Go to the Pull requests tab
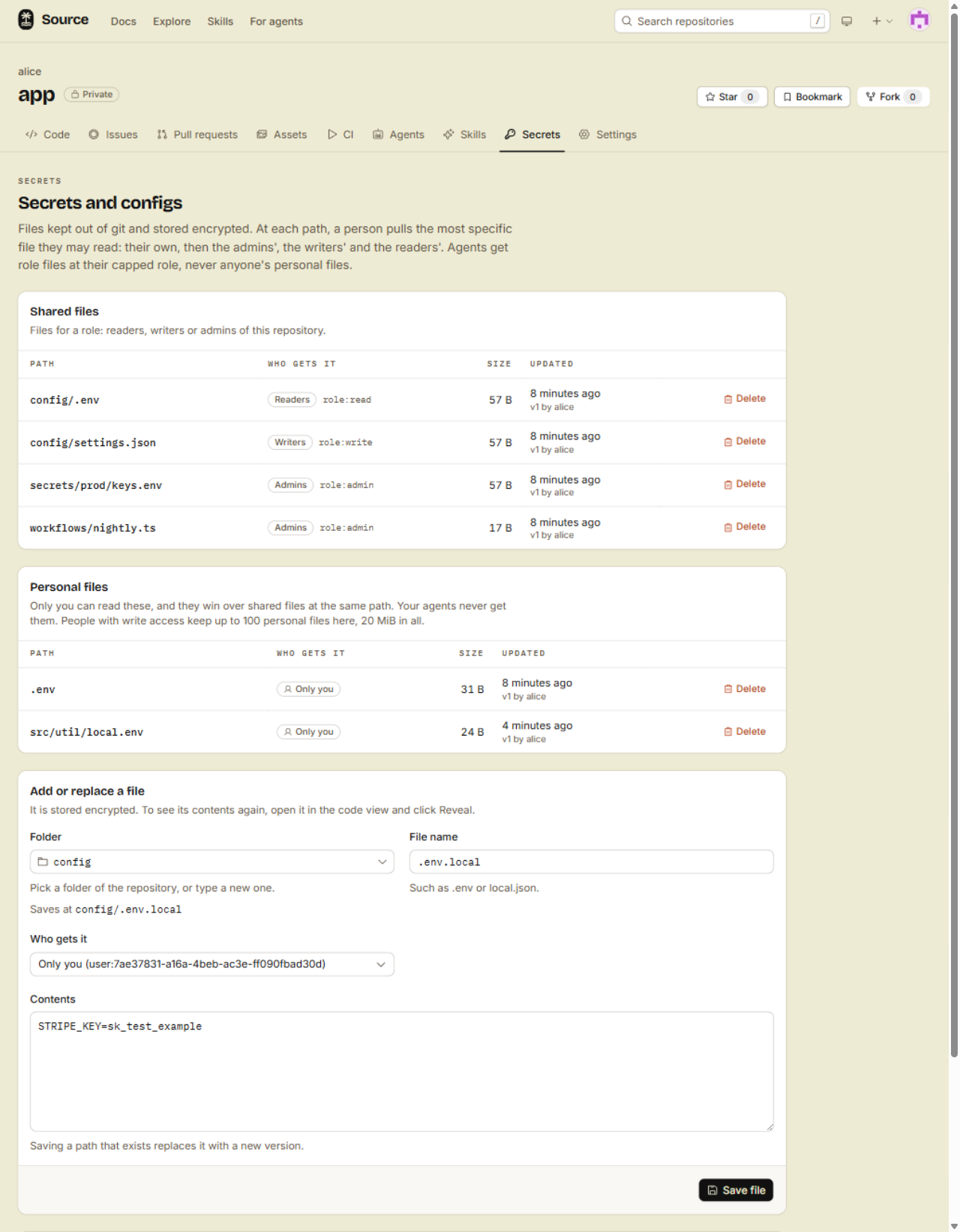The image size is (960, 1232). (x=197, y=135)
